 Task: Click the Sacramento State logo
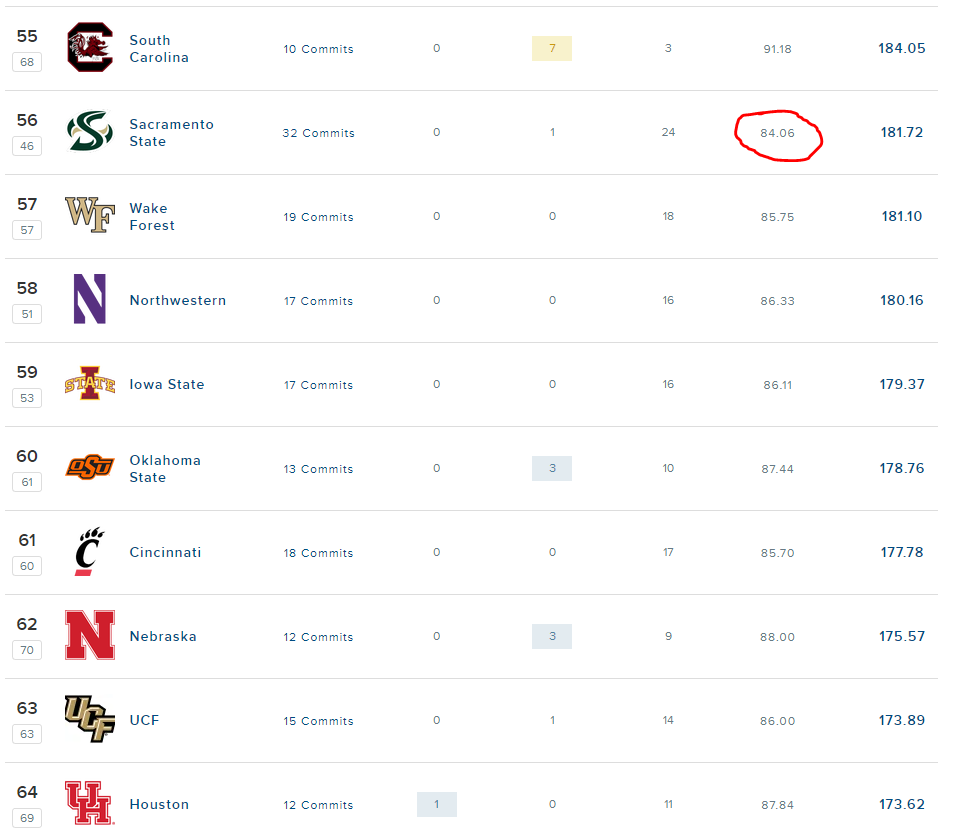point(90,131)
